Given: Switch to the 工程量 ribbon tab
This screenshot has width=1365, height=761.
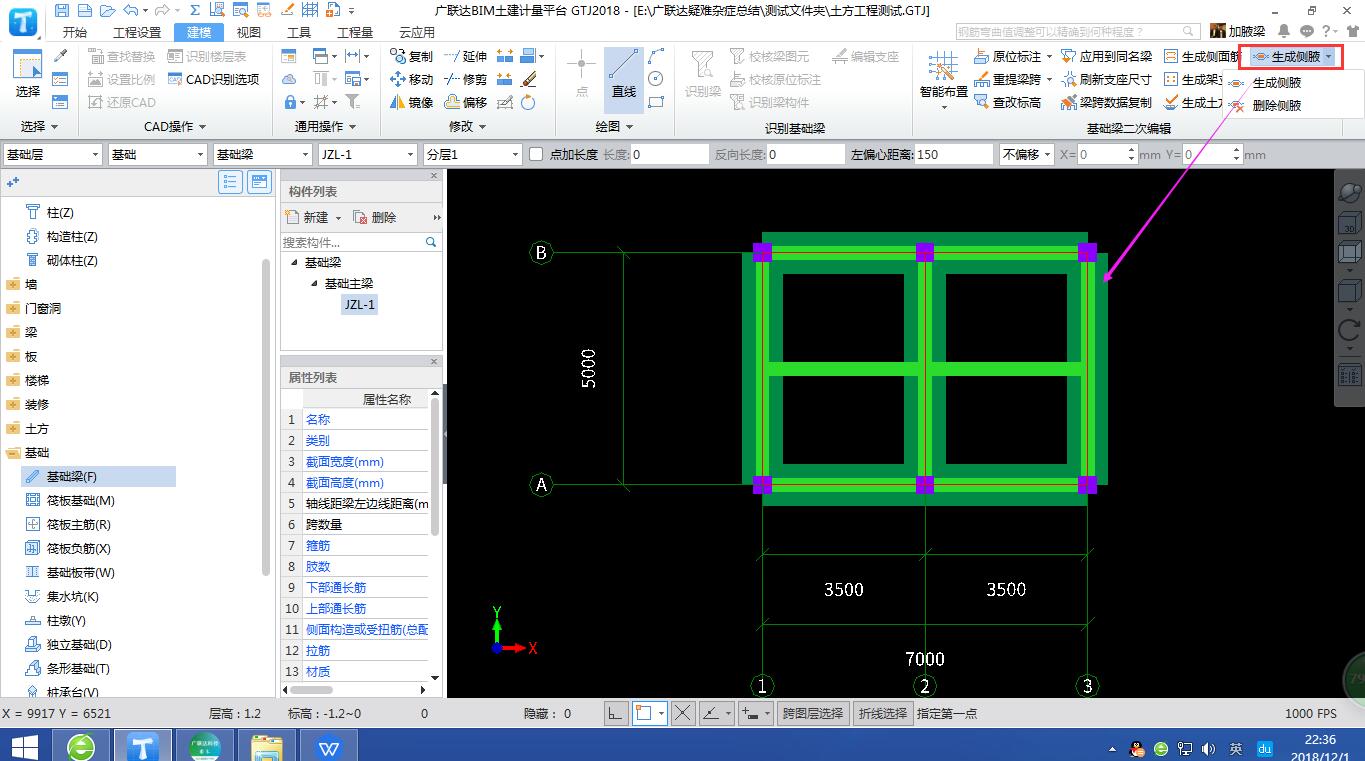Looking at the screenshot, I should point(354,32).
